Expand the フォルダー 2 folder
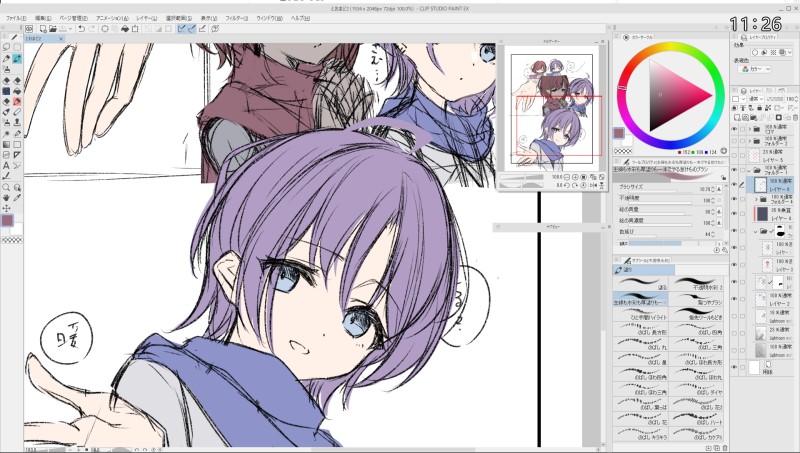Image resolution: width=800 pixels, height=453 pixels. [x=750, y=141]
